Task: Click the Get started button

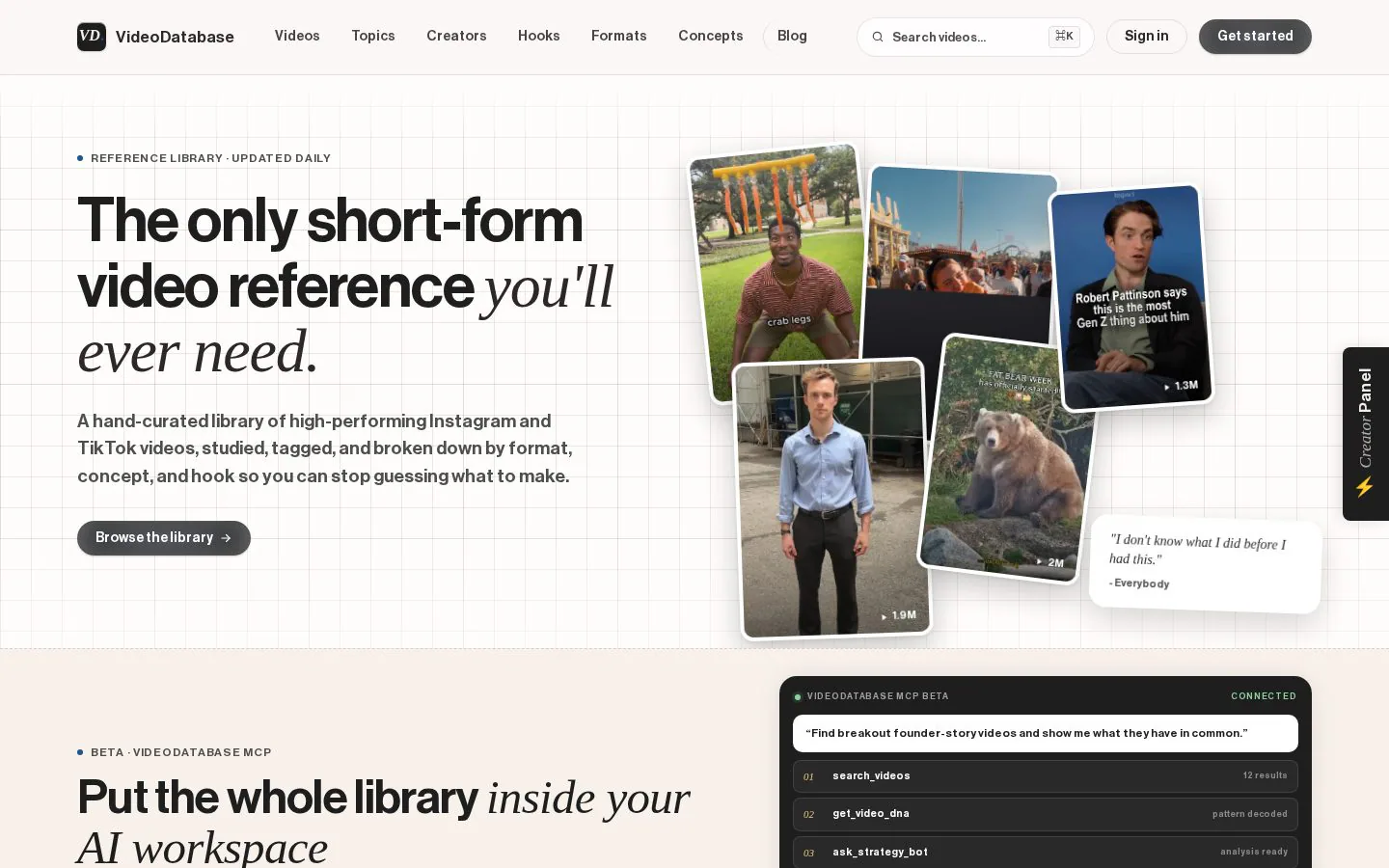Action: pyautogui.click(x=1255, y=37)
